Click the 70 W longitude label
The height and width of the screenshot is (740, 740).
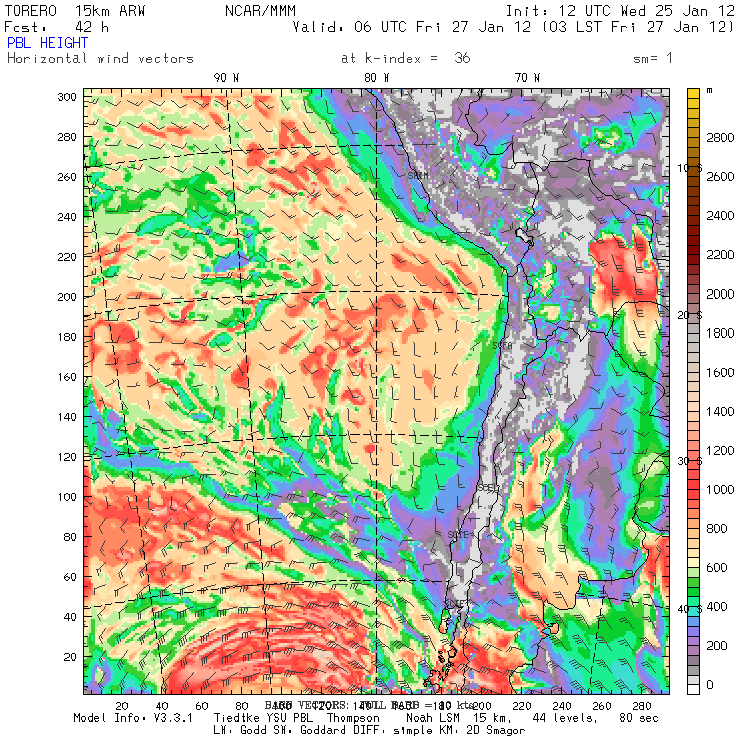point(527,78)
